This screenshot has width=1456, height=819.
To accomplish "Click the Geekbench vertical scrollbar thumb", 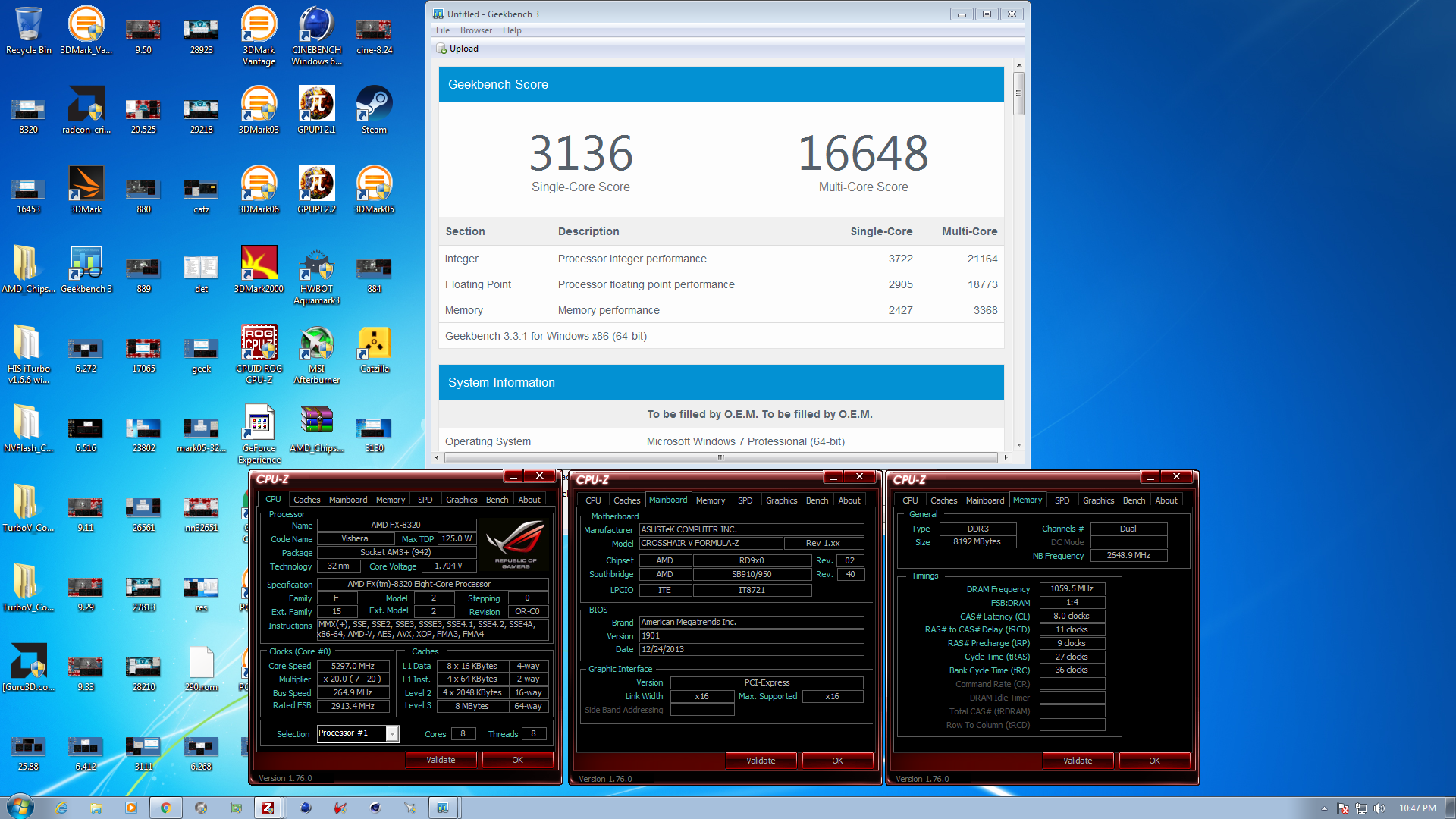I will click(x=1018, y=93).
